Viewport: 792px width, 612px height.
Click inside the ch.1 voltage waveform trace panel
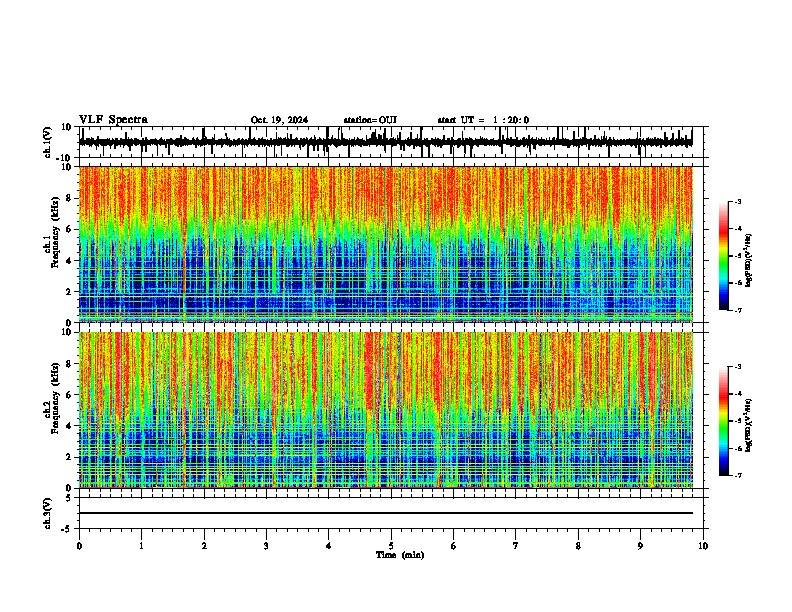click(x=391, y=142)
